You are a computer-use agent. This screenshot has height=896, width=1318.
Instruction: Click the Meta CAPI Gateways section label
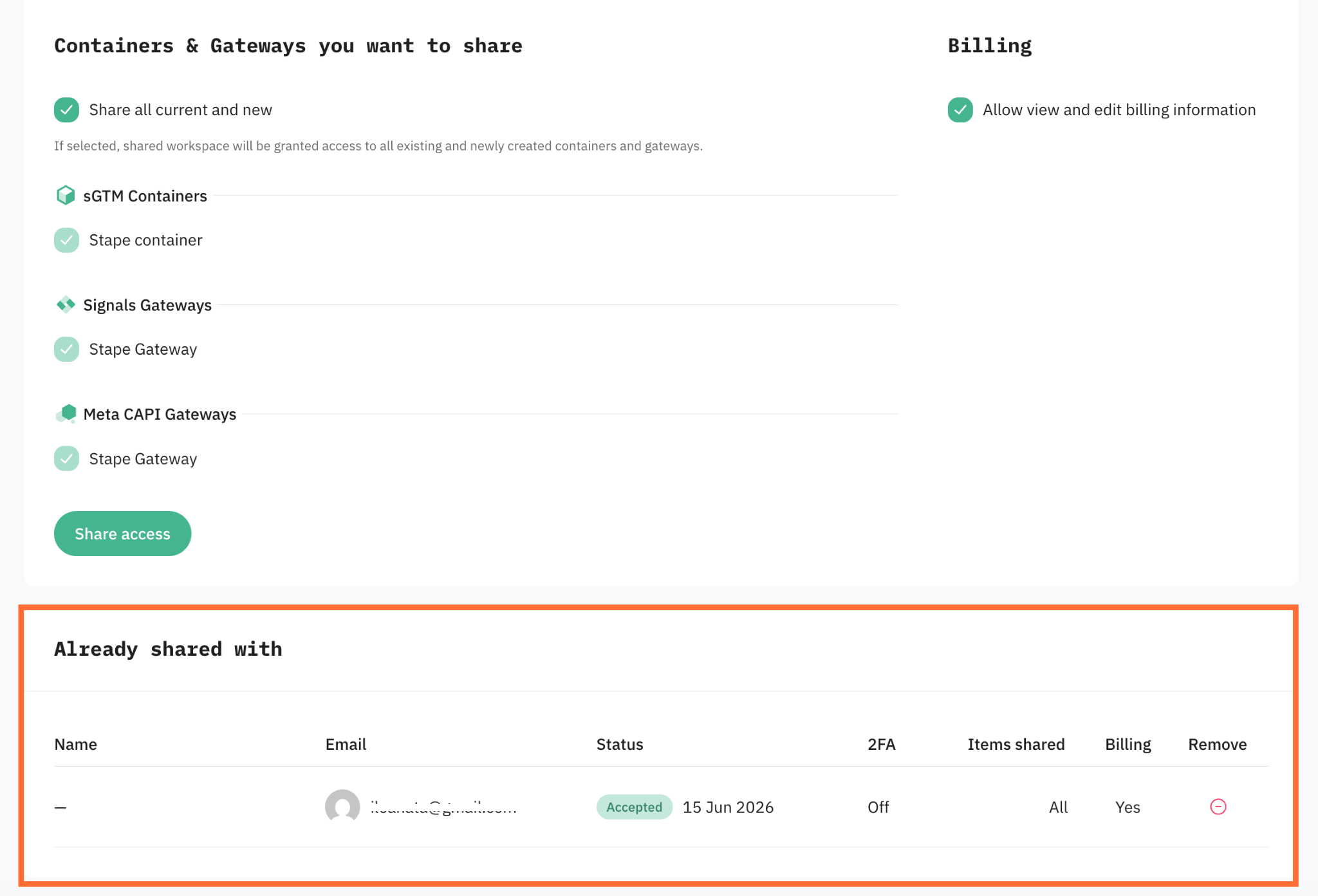click(160, 415)
